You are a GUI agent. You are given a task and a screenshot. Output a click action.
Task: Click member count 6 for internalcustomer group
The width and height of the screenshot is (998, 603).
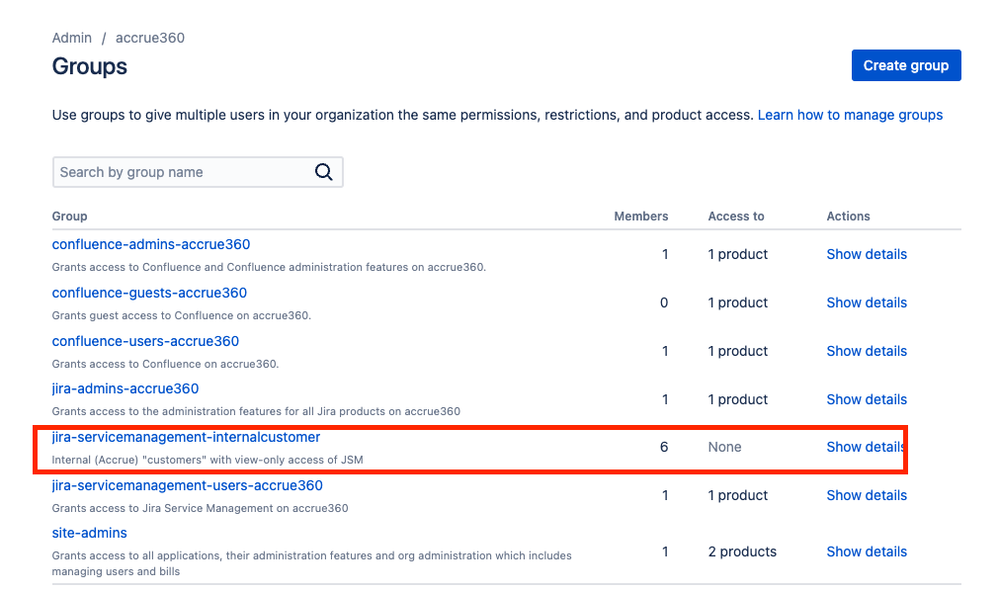coord(664,447)
